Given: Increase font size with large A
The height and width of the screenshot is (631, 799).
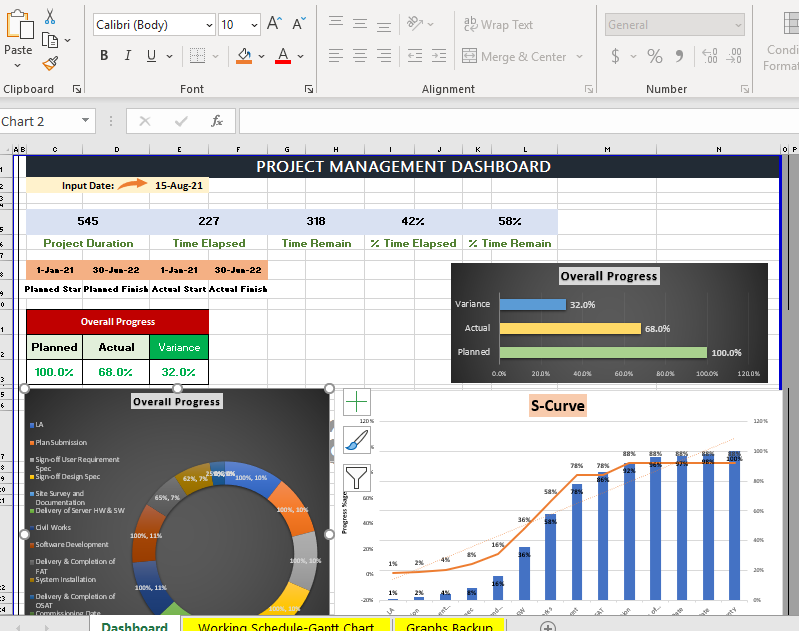Looking at the screenshot, I should tap(274, 23).
